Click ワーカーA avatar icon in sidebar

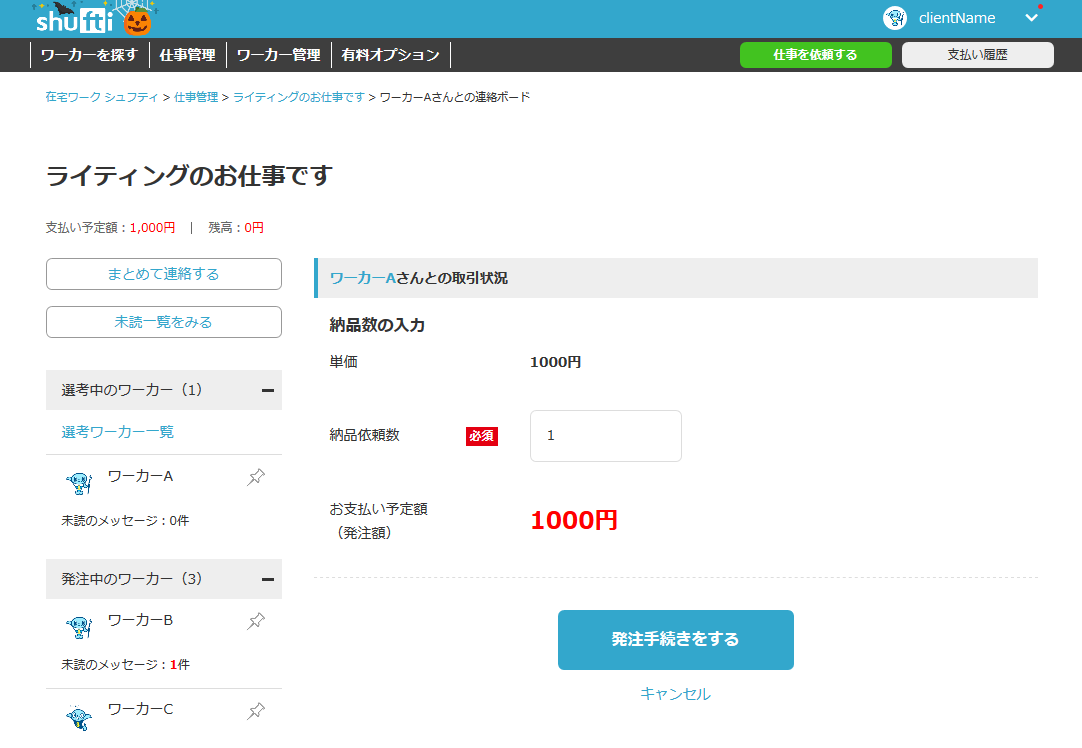(x=79, y=483)
